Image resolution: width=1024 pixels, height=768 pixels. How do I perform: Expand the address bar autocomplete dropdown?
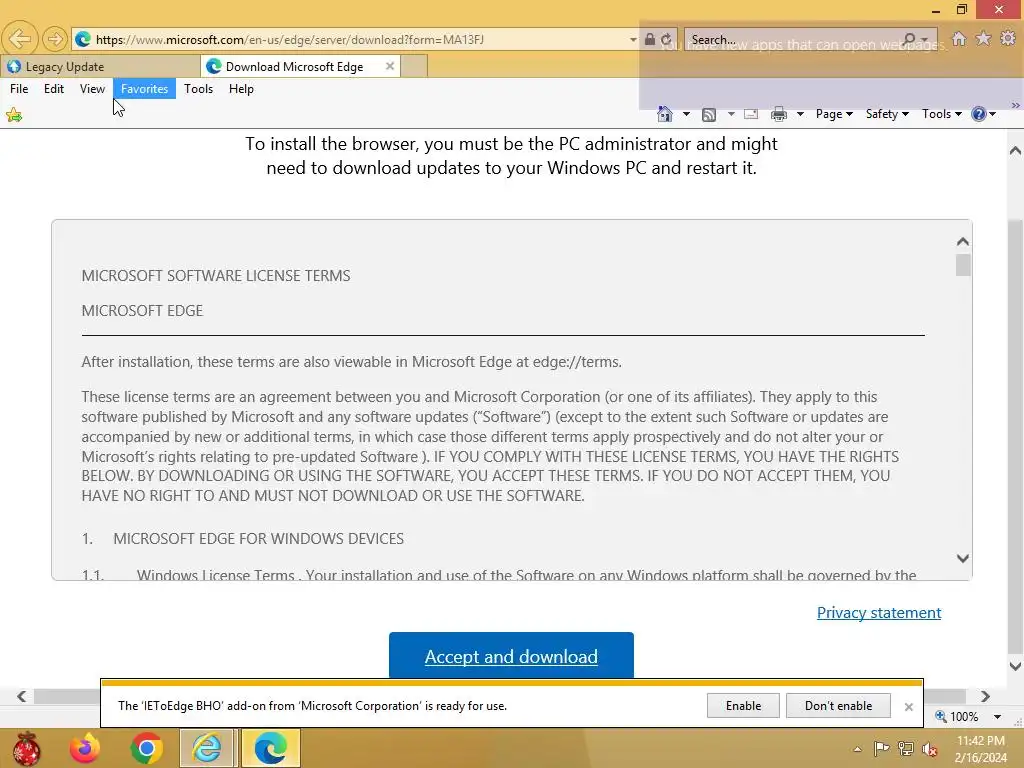(x=633, y=39)
